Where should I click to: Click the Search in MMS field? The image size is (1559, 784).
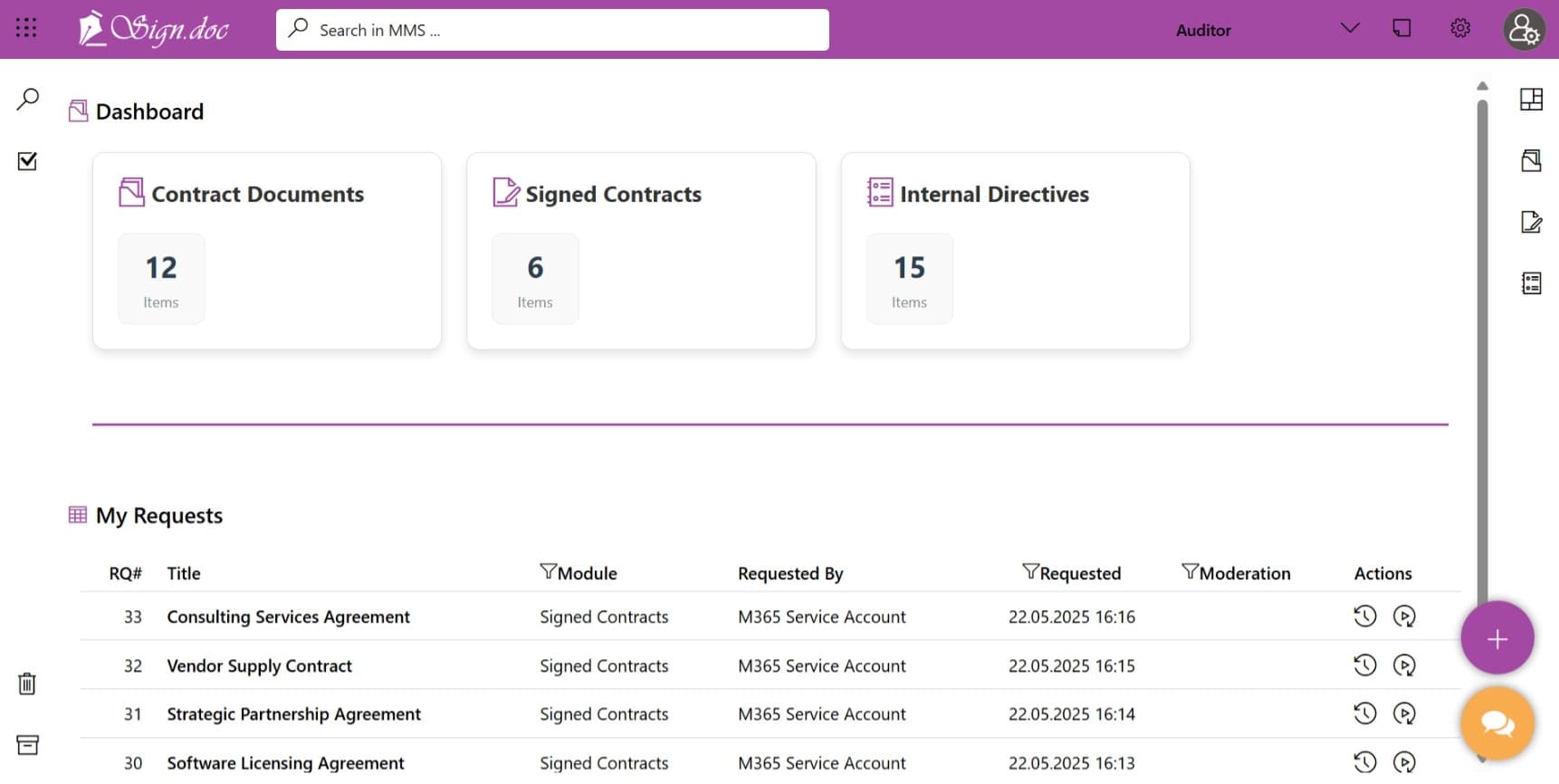pos(552,30)
